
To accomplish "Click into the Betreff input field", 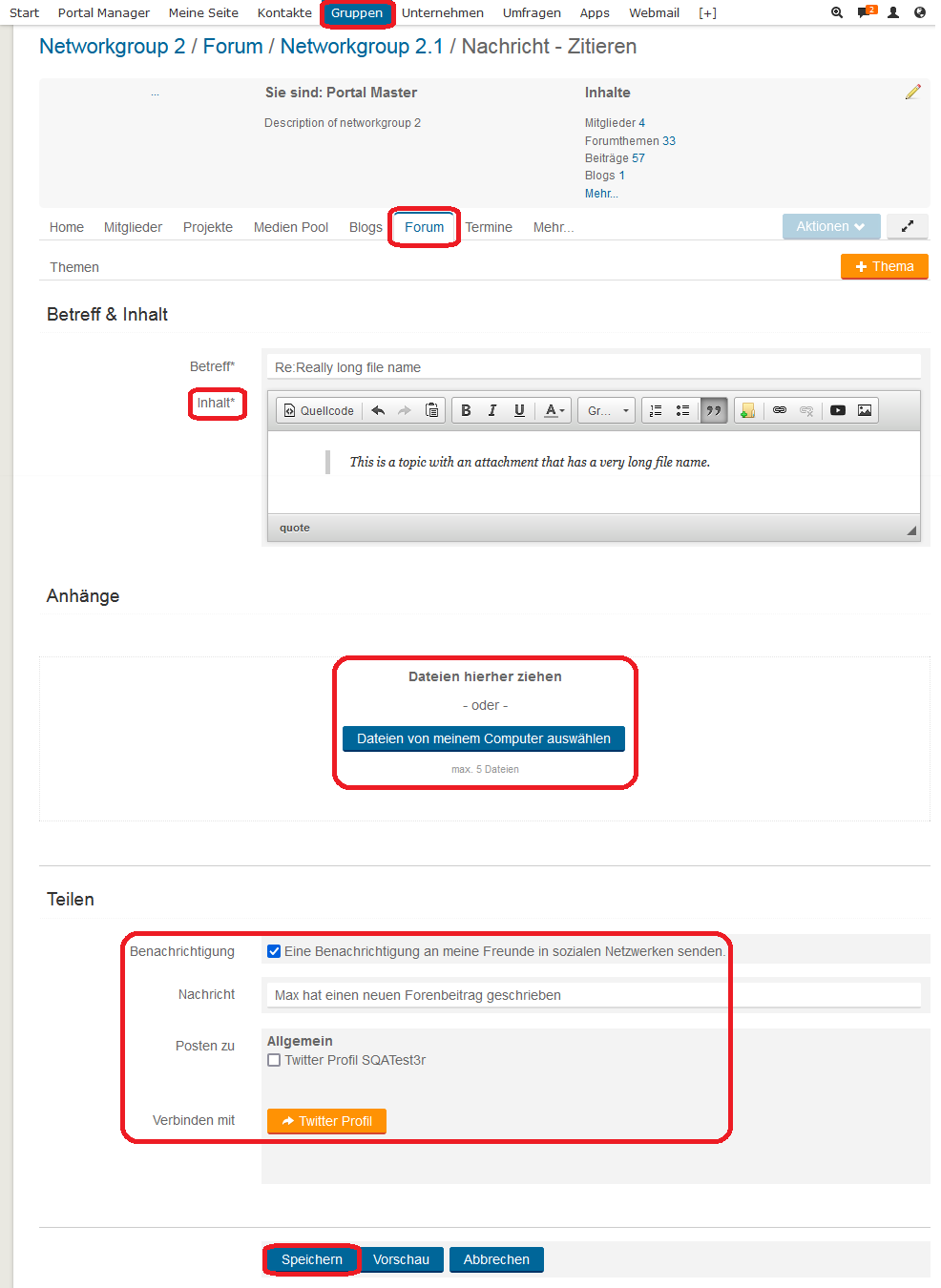I will pyautogui.click(x=593, y=367).
